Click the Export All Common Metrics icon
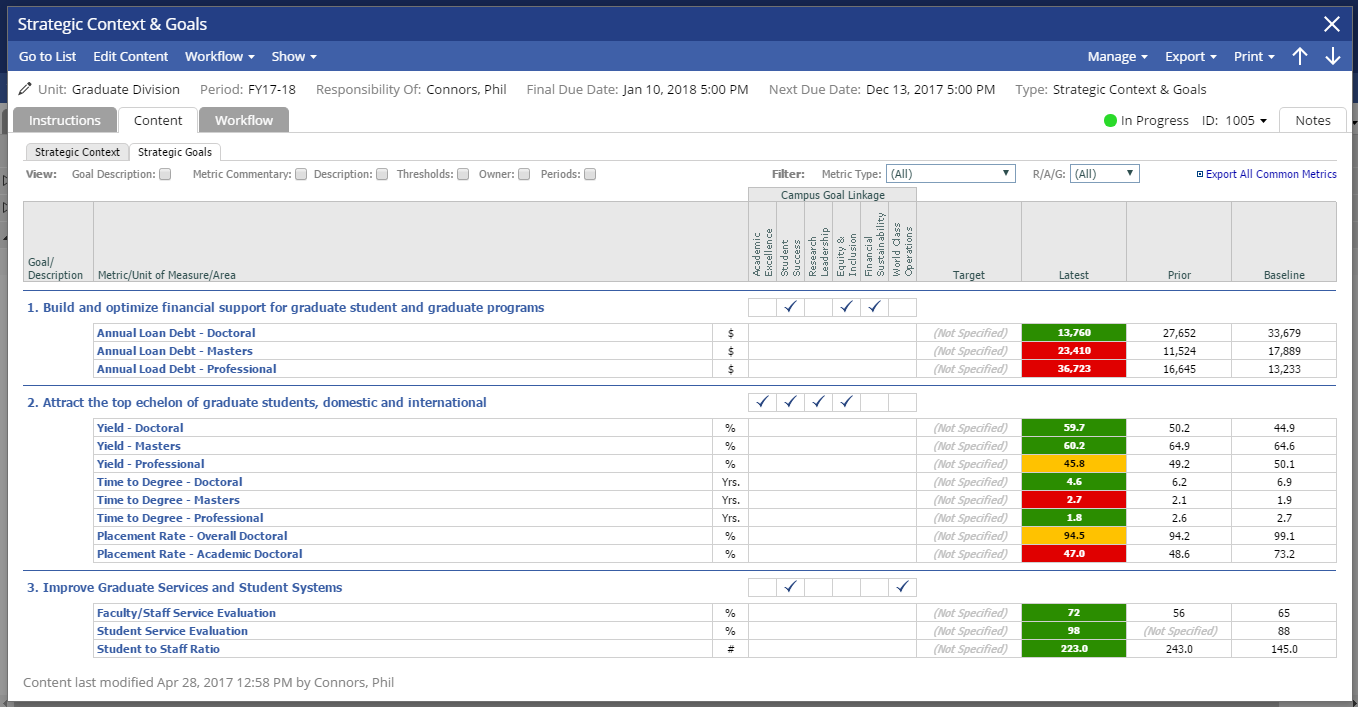The height and width of the screenshot is (707, 1358). coord(1200,174)
